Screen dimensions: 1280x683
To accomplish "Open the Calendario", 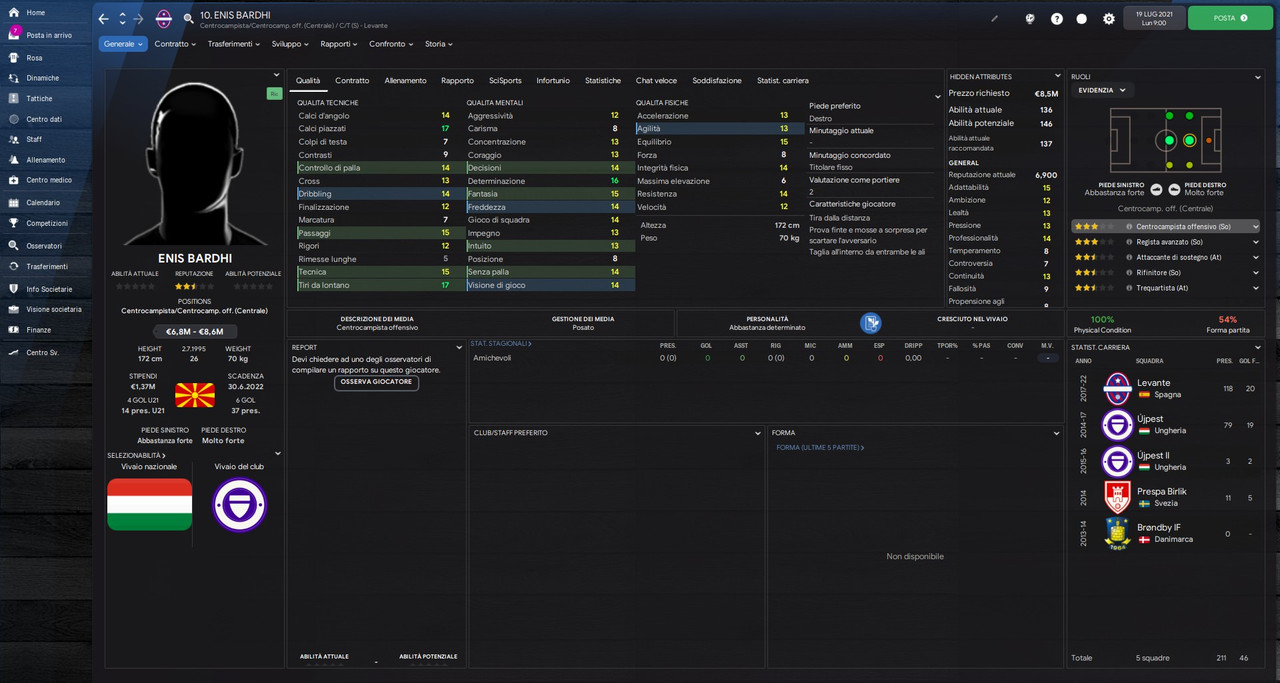I will pos(43,202).
